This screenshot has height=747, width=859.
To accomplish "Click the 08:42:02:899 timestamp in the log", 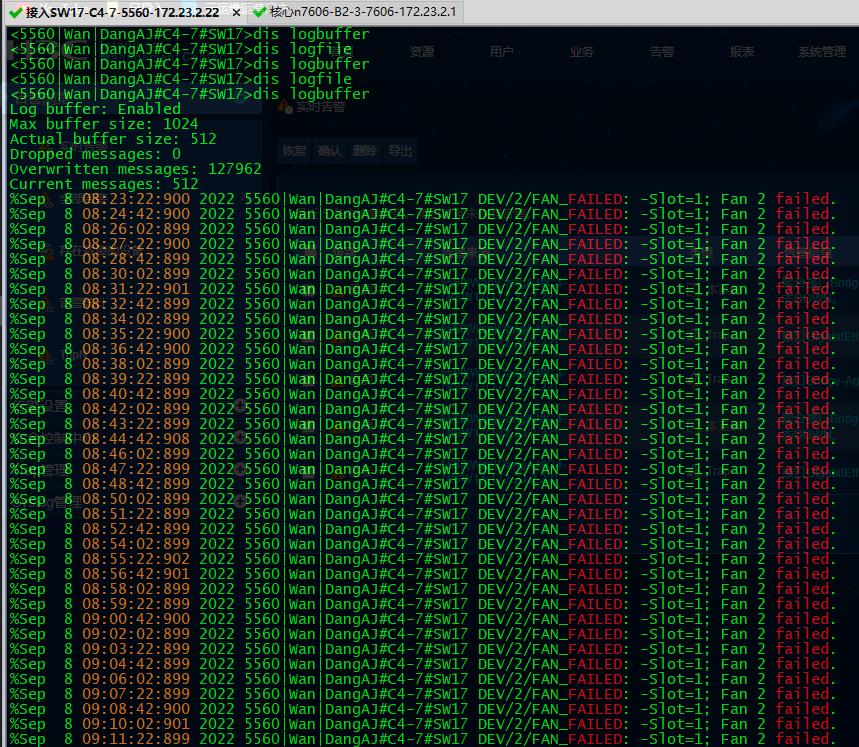I will coord(136,409).
